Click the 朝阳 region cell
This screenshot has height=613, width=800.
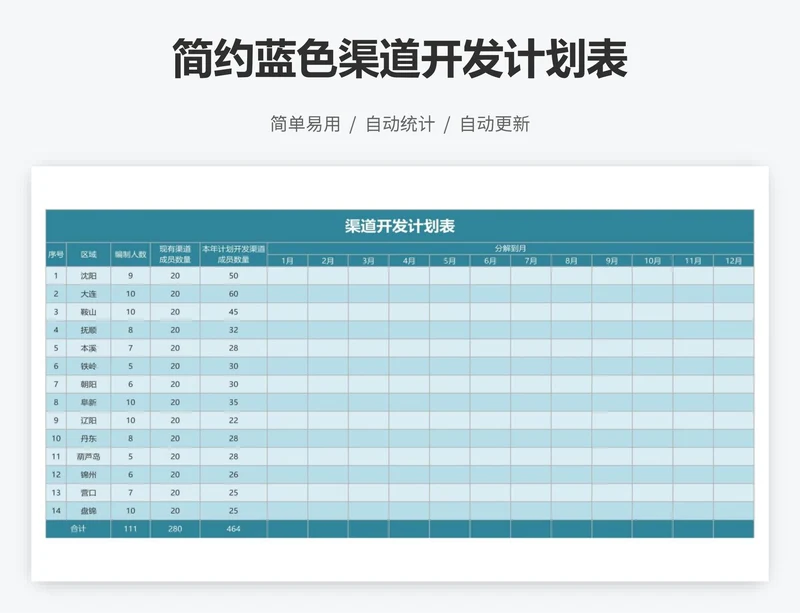coord(88,384)
